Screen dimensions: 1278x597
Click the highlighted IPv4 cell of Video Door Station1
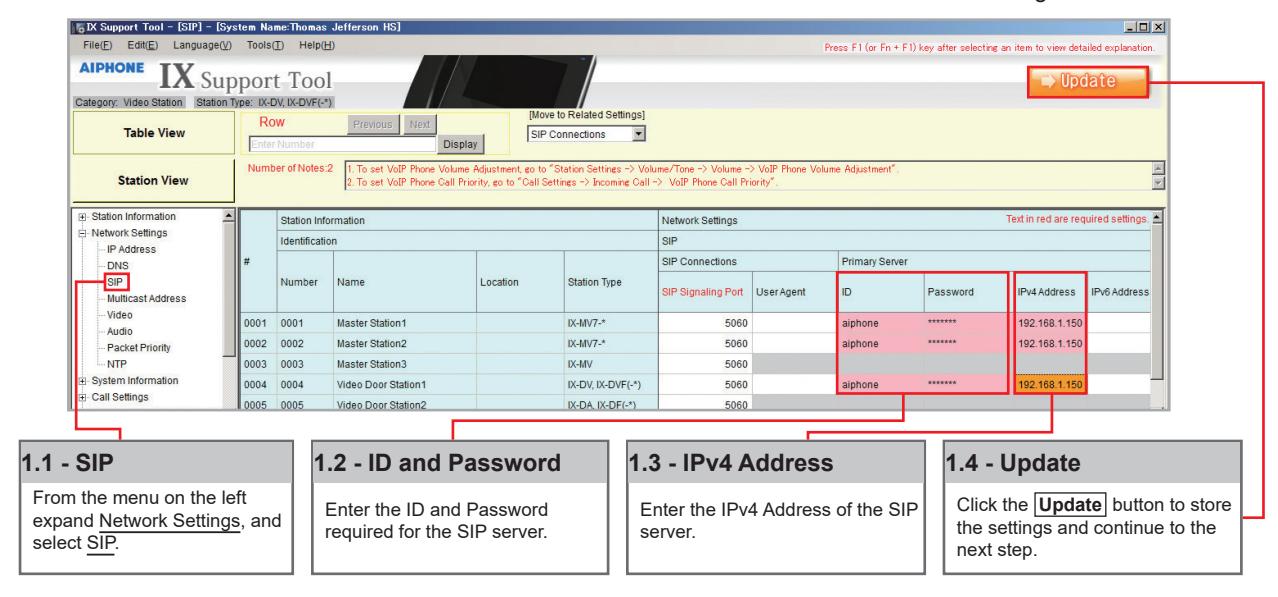[x=1049, y=382]
